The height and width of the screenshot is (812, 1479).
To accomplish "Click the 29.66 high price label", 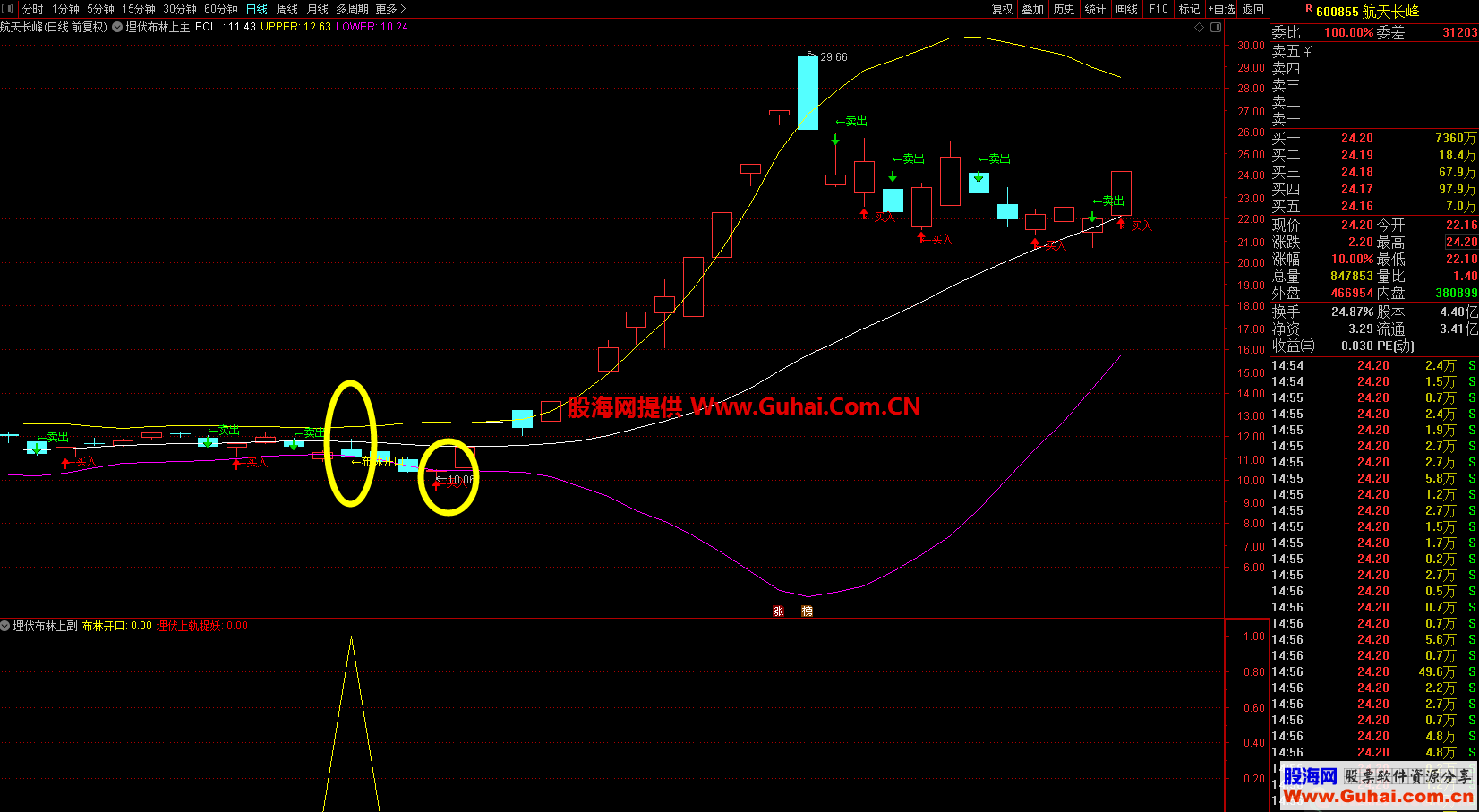I will [834, 57].
